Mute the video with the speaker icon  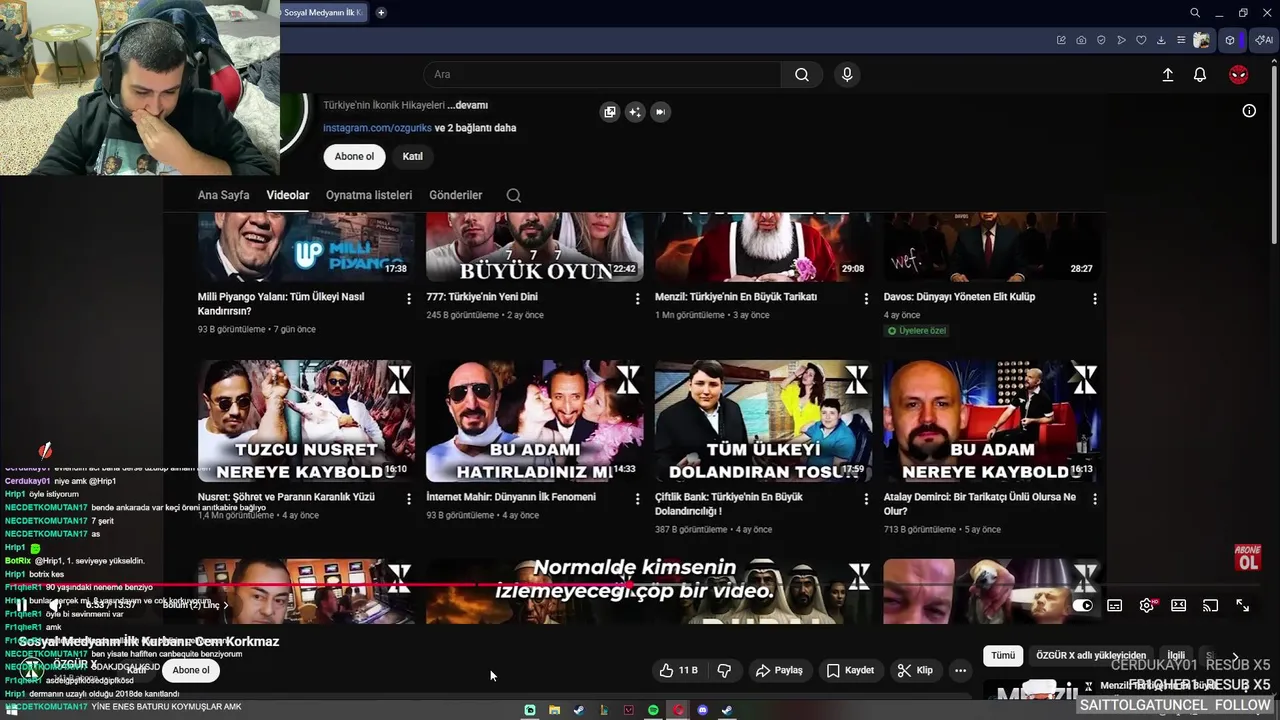(55, 605)
